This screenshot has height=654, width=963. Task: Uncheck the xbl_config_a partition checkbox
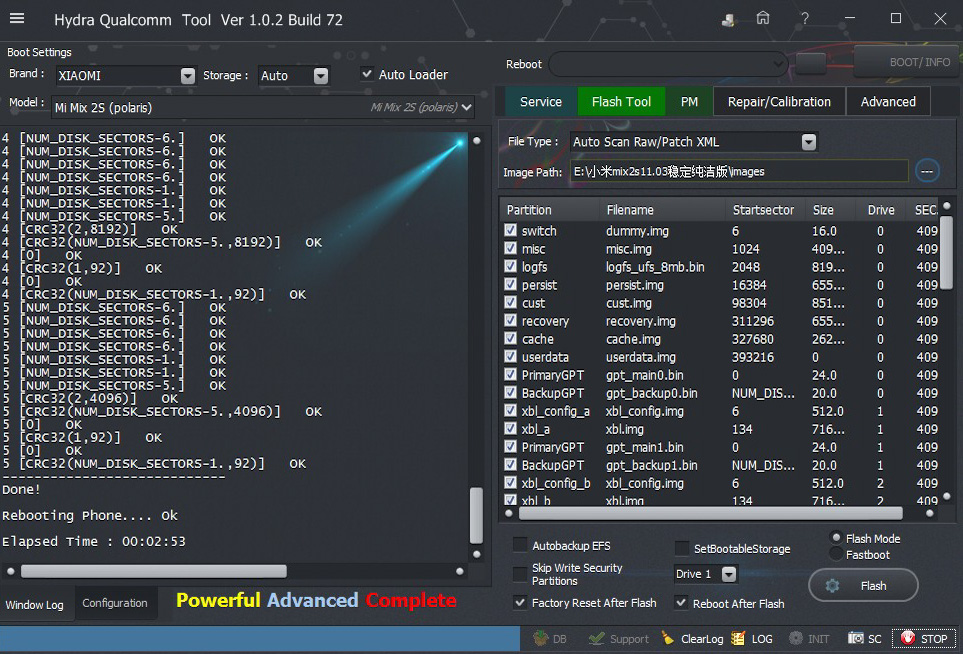510,410
